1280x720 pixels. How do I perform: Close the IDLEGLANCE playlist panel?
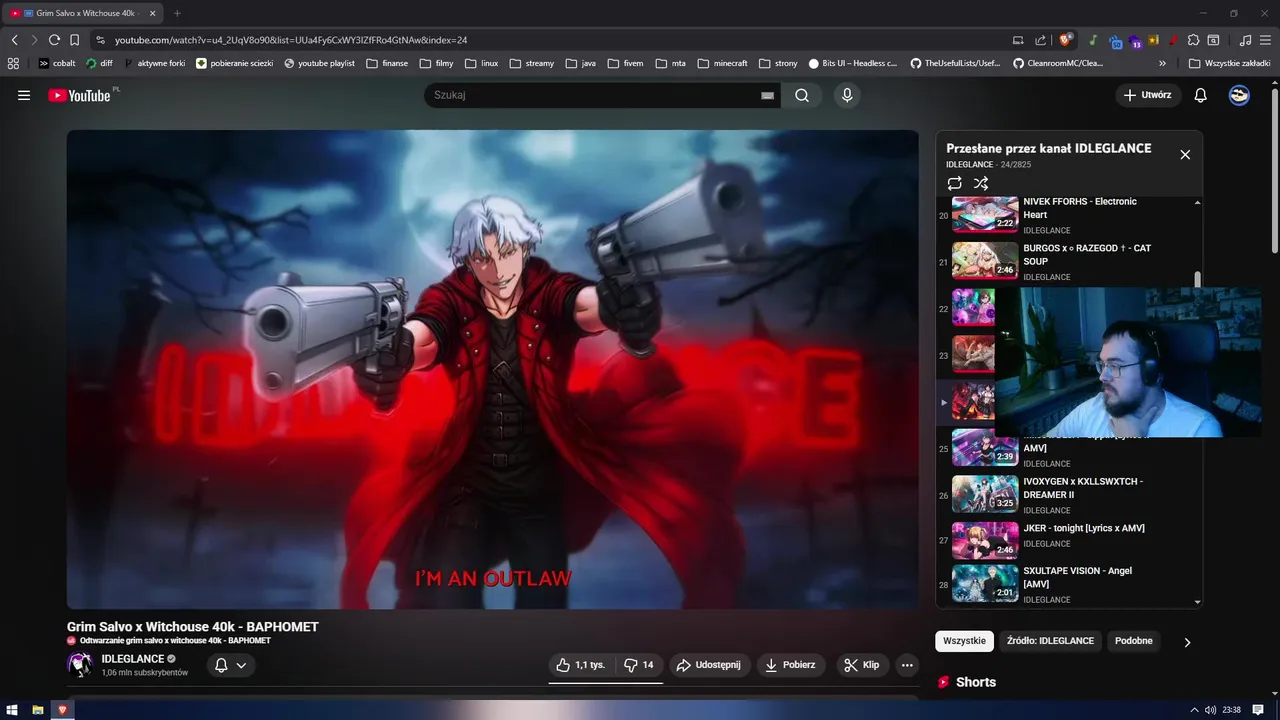[x=1185, y=154]
